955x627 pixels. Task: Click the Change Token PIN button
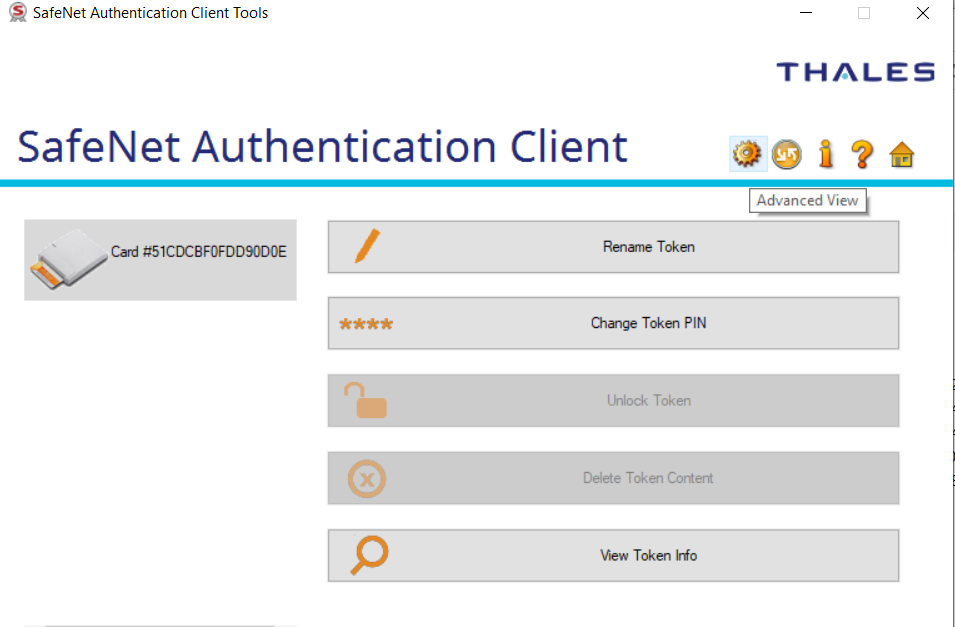point(613,323)
